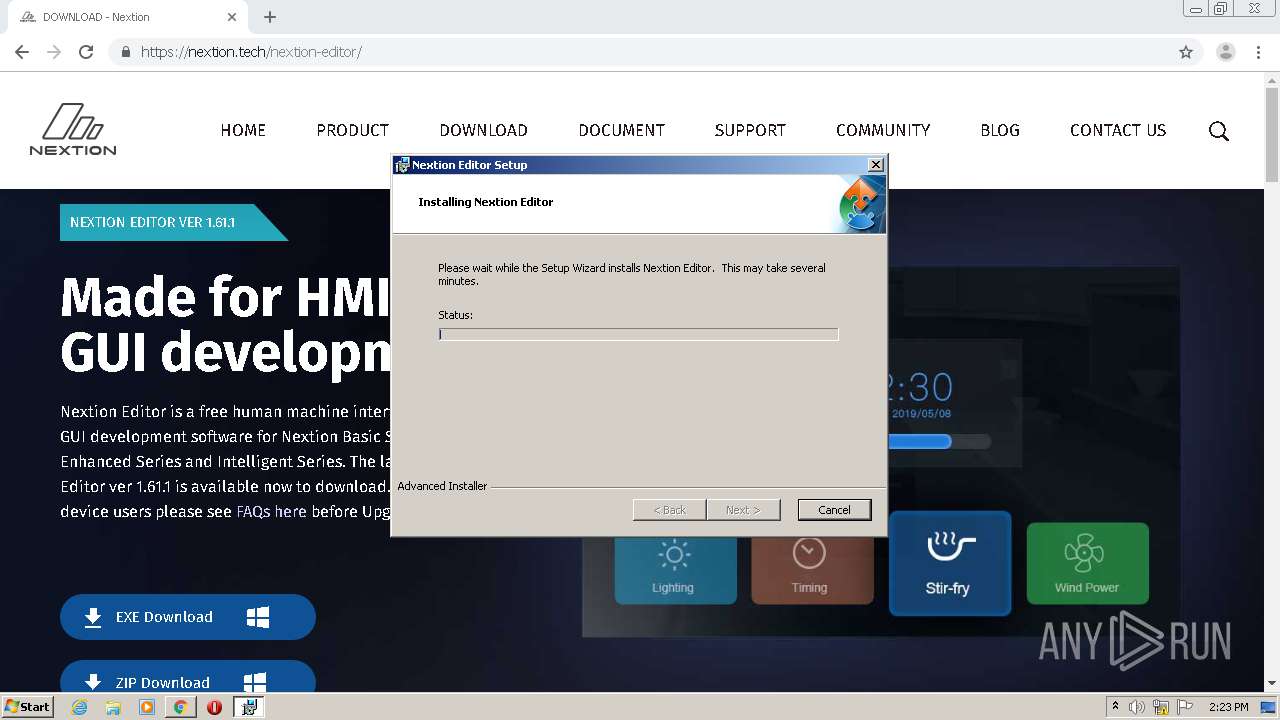
Task: Click the ZIP Download button
Action: [188, 678]
